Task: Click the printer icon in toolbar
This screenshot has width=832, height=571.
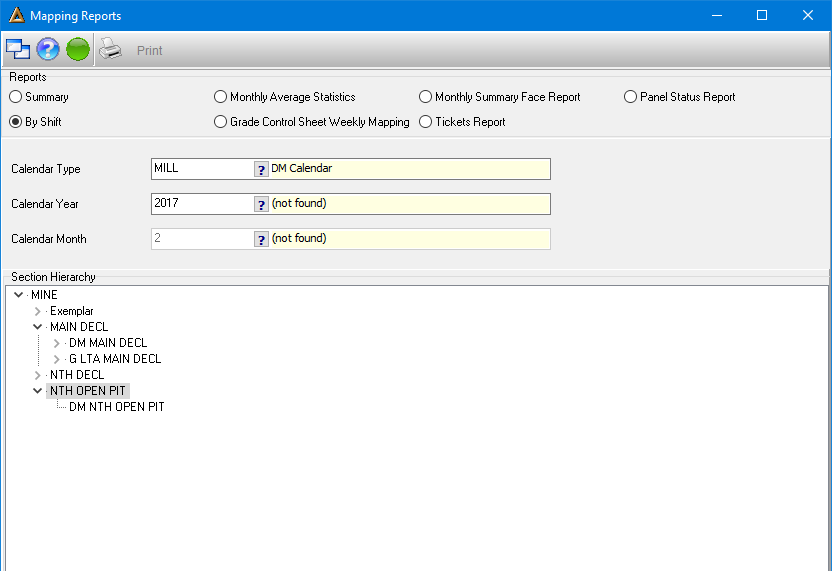Action: (110, 49)
